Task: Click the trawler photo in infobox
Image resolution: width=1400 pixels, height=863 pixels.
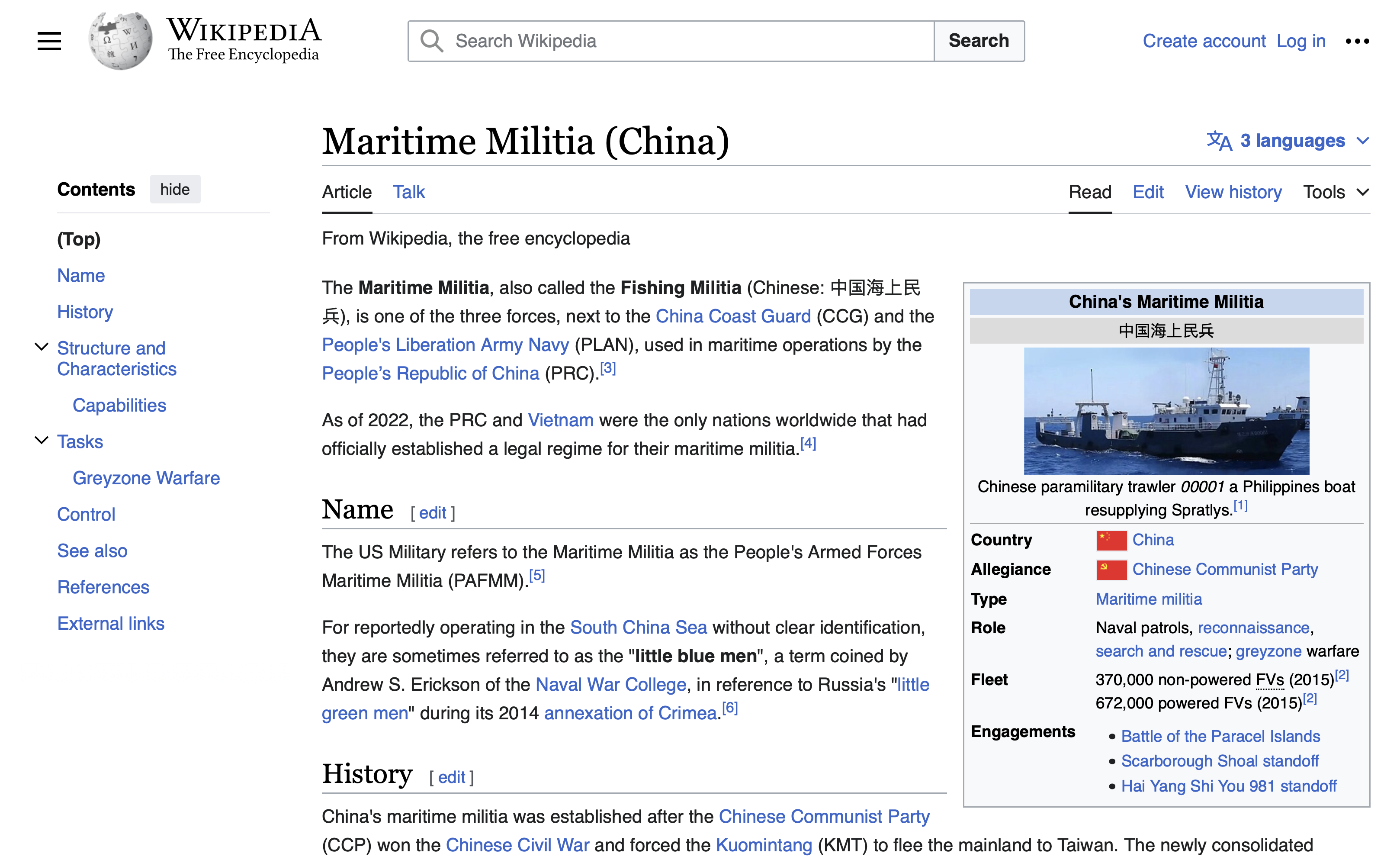Action: pos(1166,411)
